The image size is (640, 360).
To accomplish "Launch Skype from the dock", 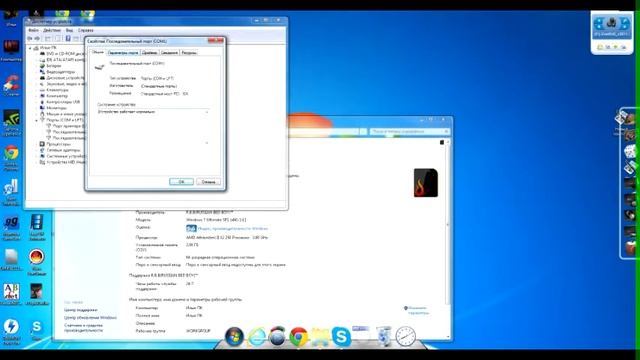I will tap(341, 337).
